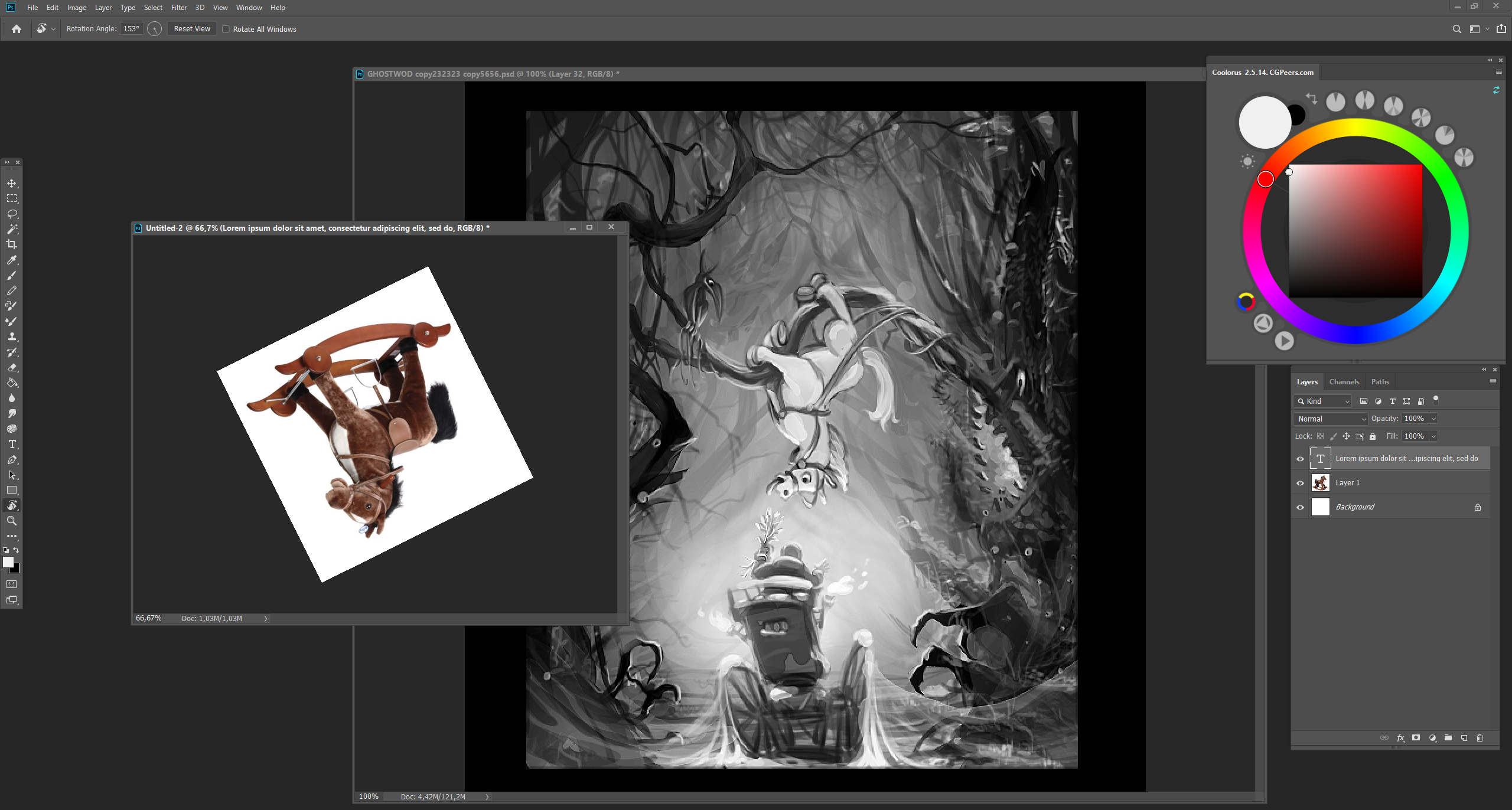Click the Reset View button

(192, 29)
